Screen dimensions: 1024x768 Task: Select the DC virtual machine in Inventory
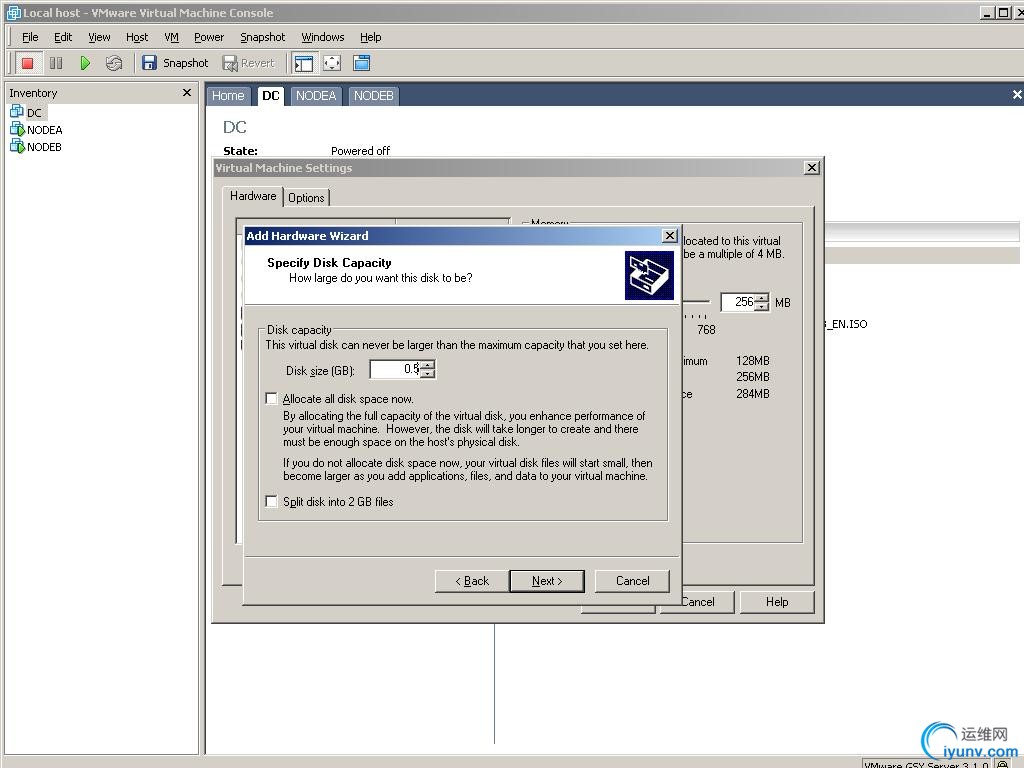[27, 112]
